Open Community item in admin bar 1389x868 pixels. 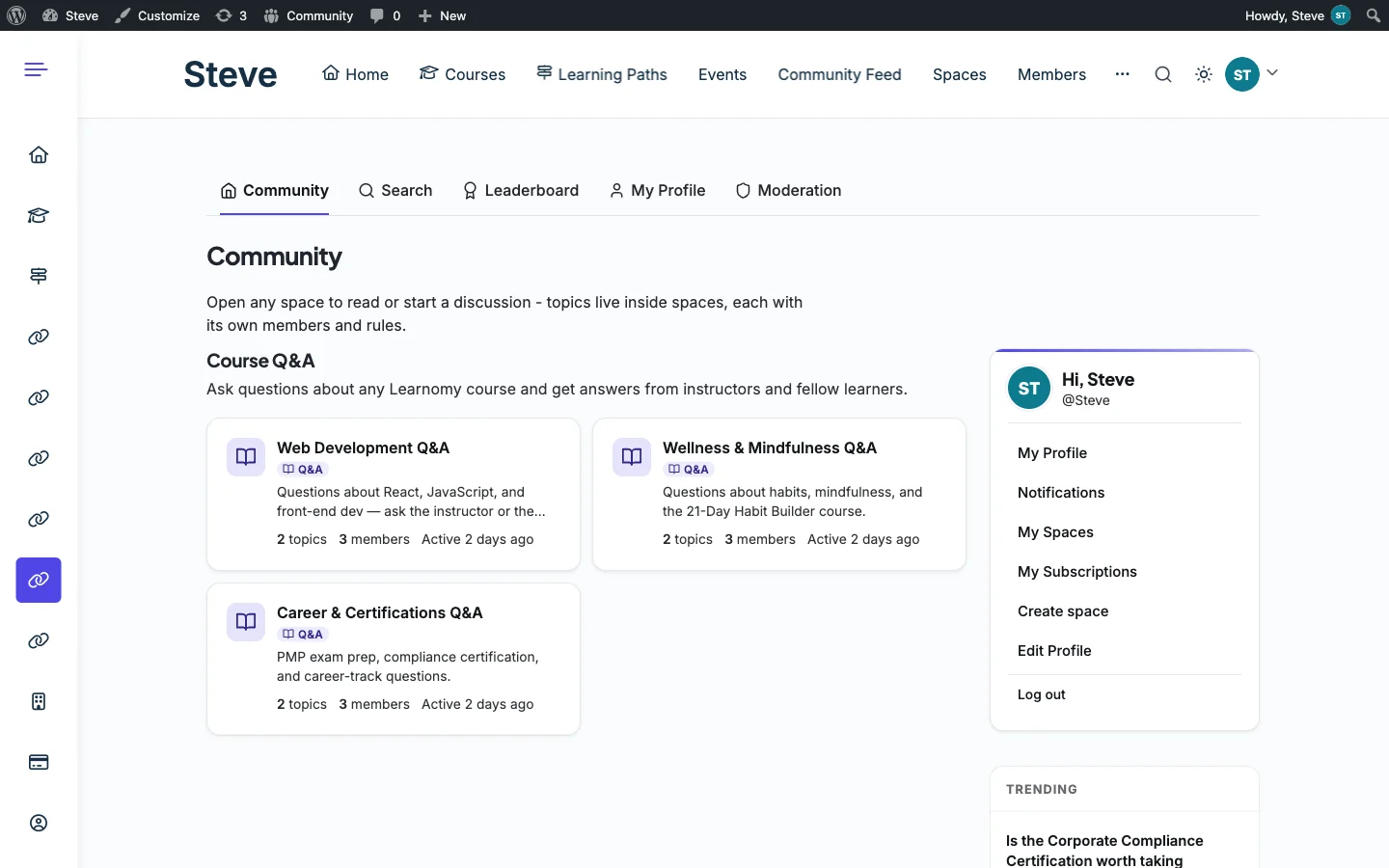pos(309,15)
